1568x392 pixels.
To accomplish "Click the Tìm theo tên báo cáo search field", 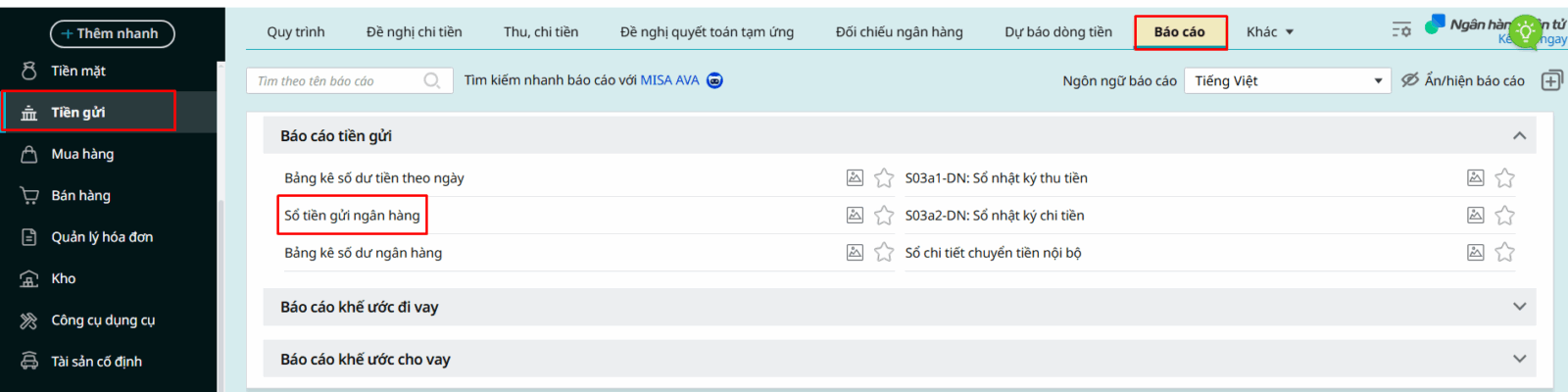I will [336, 80].
